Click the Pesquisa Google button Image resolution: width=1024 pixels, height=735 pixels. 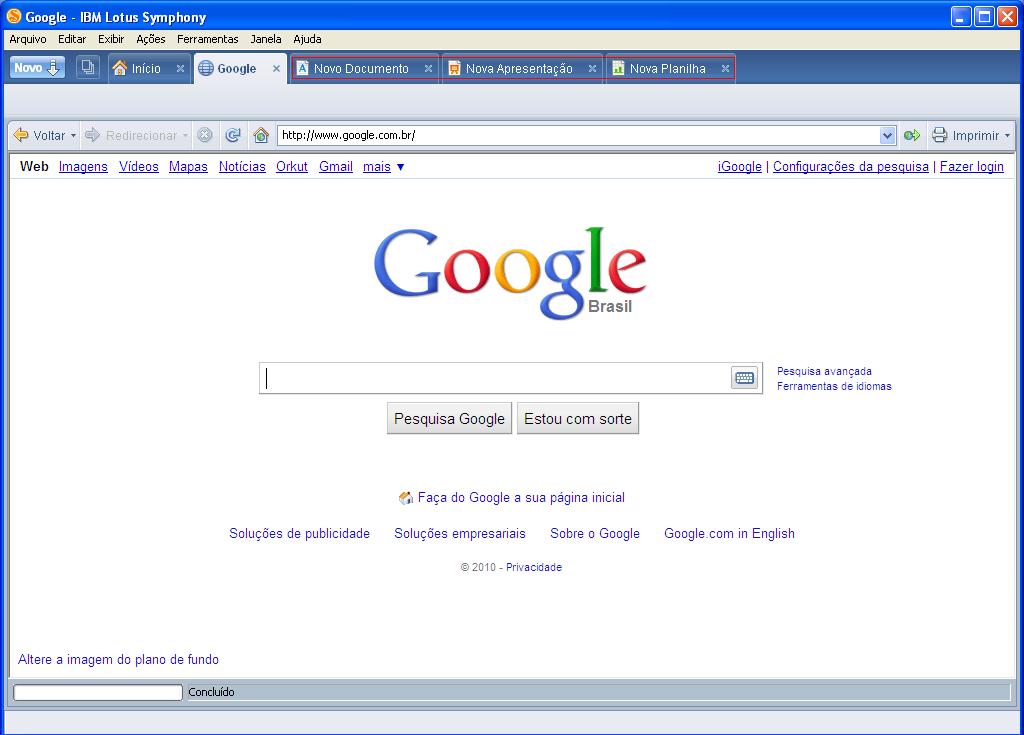click(x=449, y=419)
